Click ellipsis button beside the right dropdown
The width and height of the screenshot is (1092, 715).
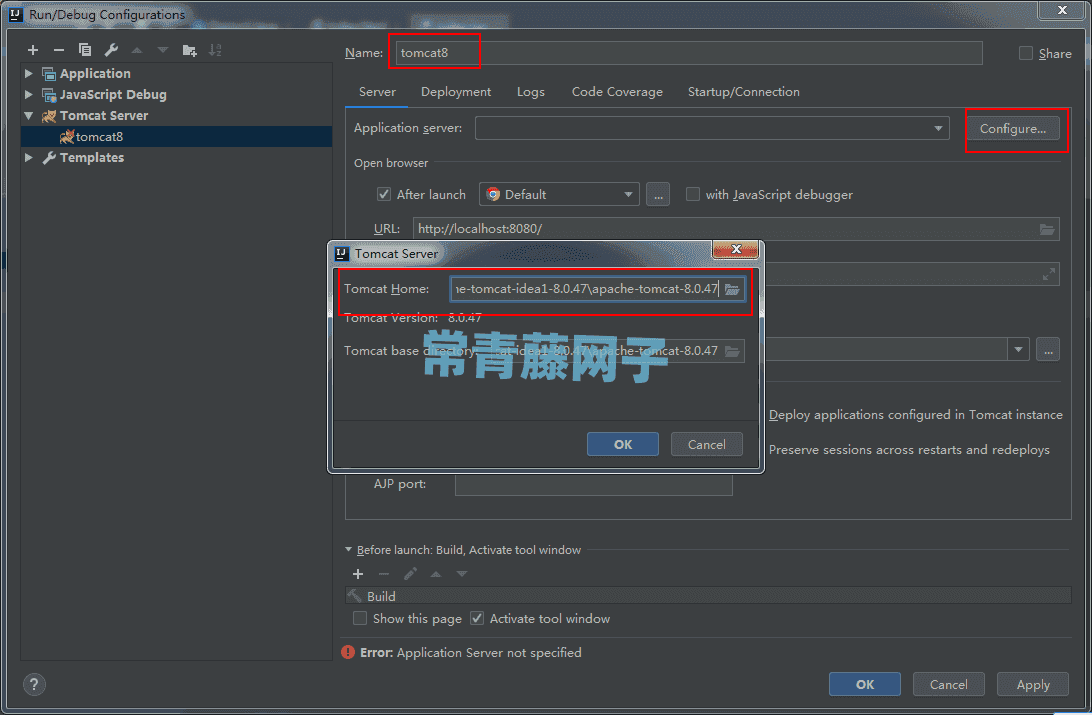coord(1048,349)
